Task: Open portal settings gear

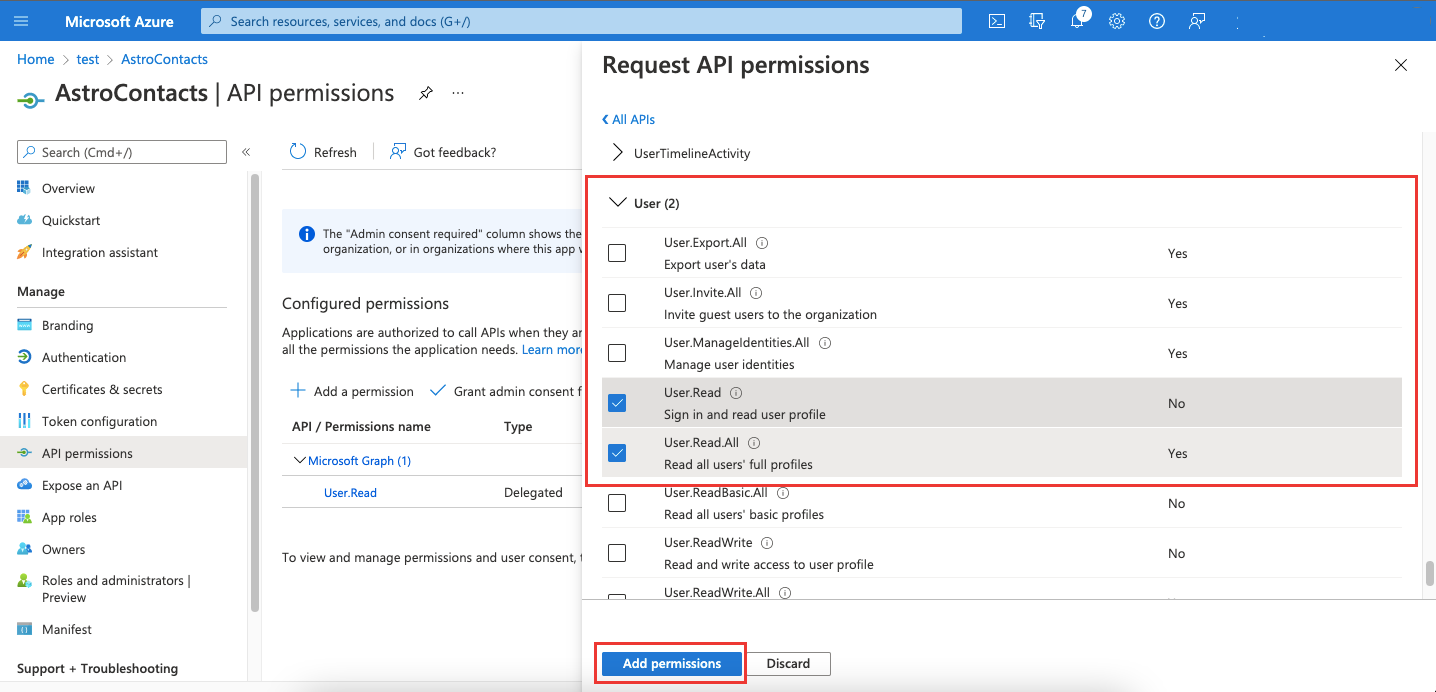Action: tap(1117, 21)
